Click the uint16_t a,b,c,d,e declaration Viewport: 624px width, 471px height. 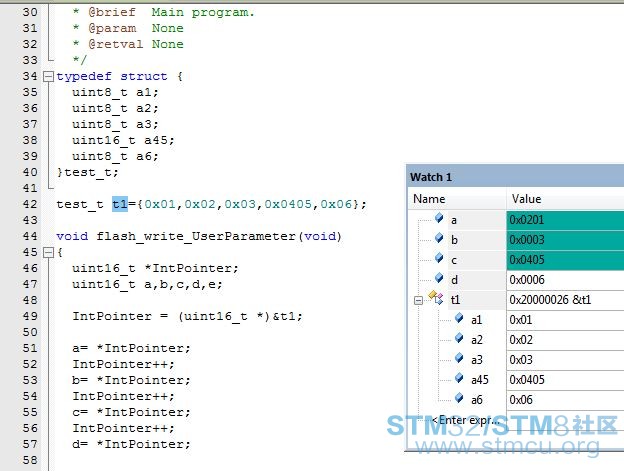(x=147, y=284)
